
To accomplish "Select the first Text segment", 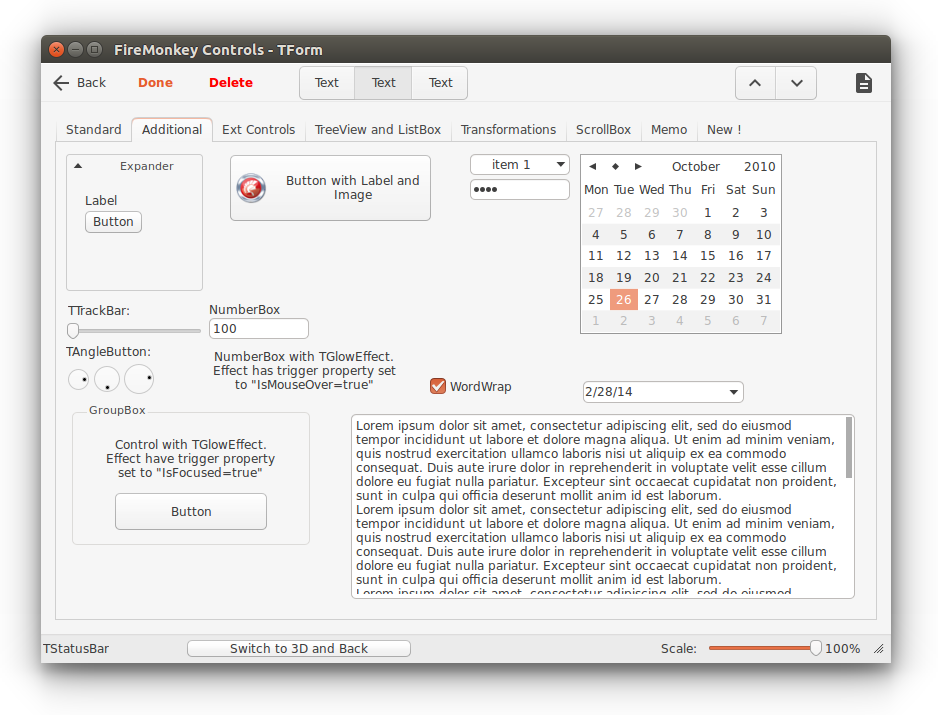I will point(327,83).
